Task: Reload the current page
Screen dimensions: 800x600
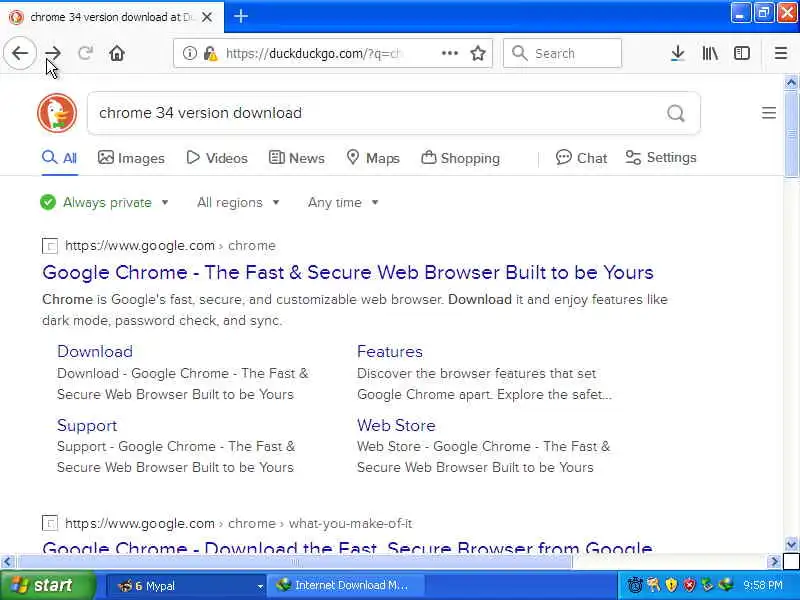Action: [85, 53]
